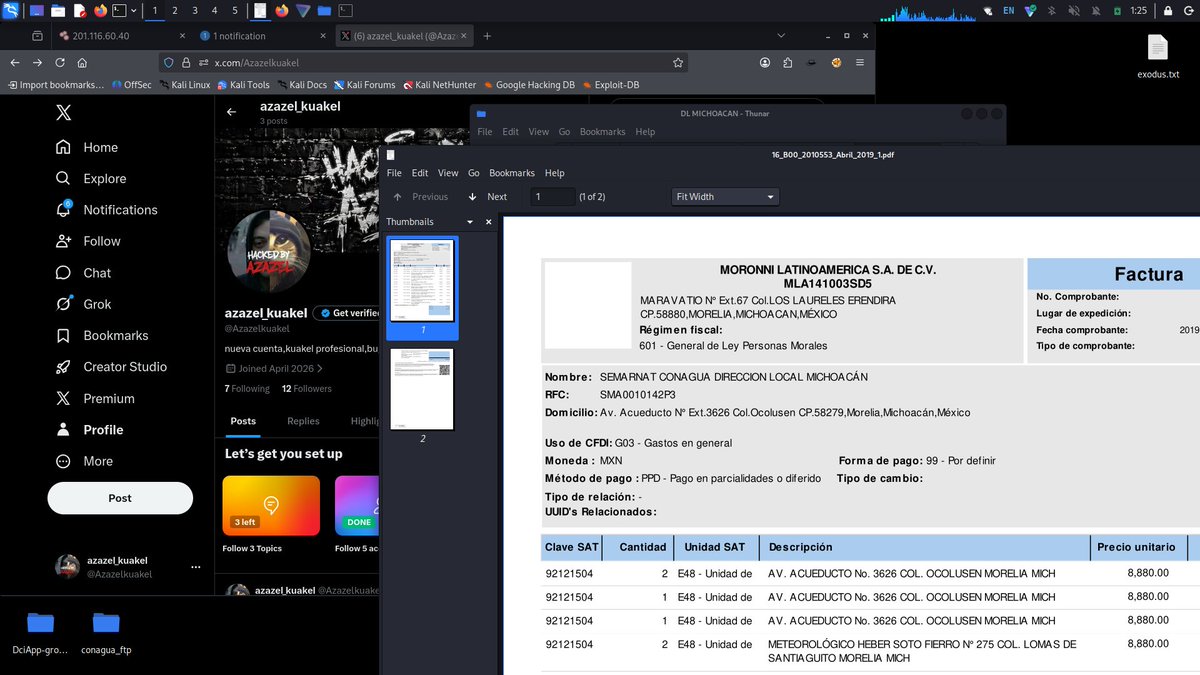Open the EN keyboard layout indicator
1200x675 pixels.
pyautogui.click(x=1008, y=11)
